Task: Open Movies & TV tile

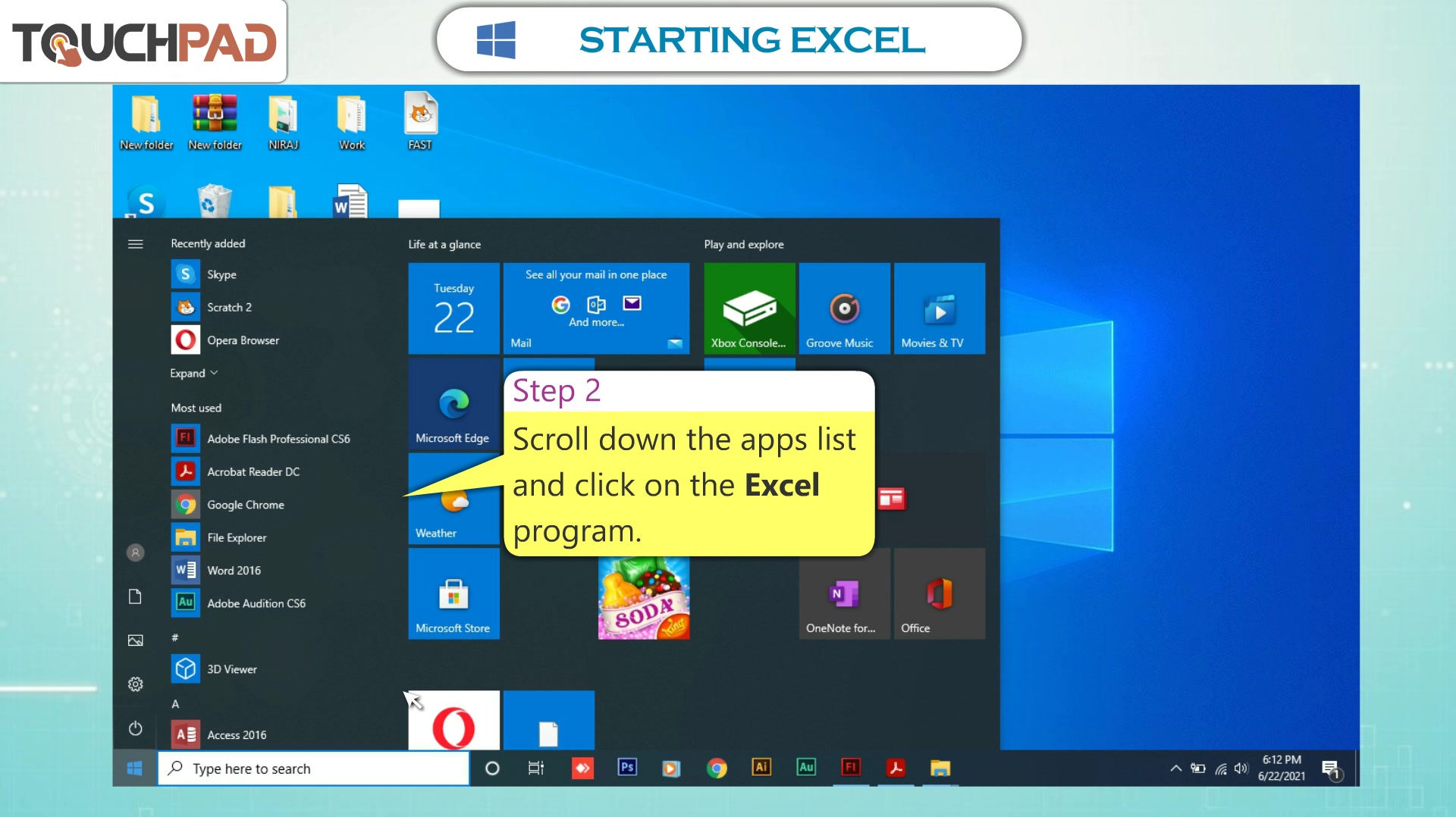Action: click(940, 308)
